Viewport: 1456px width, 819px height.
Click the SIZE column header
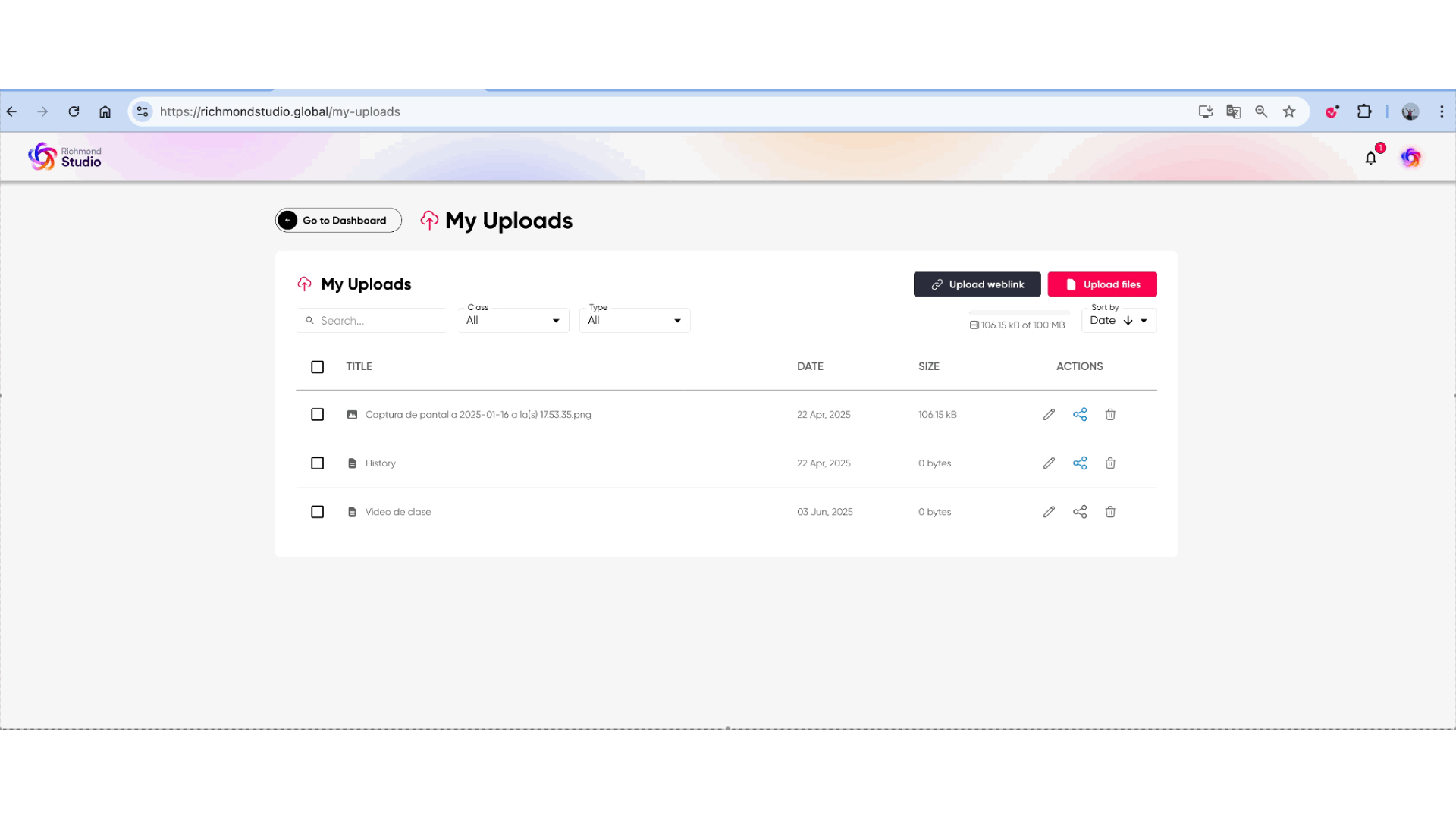click(928, 366)
